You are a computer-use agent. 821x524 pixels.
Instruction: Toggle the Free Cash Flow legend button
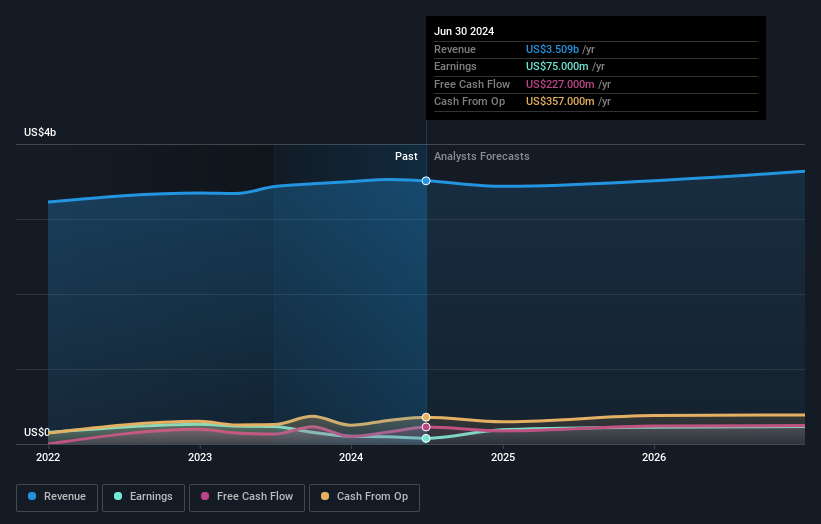[x=247, y=497]
